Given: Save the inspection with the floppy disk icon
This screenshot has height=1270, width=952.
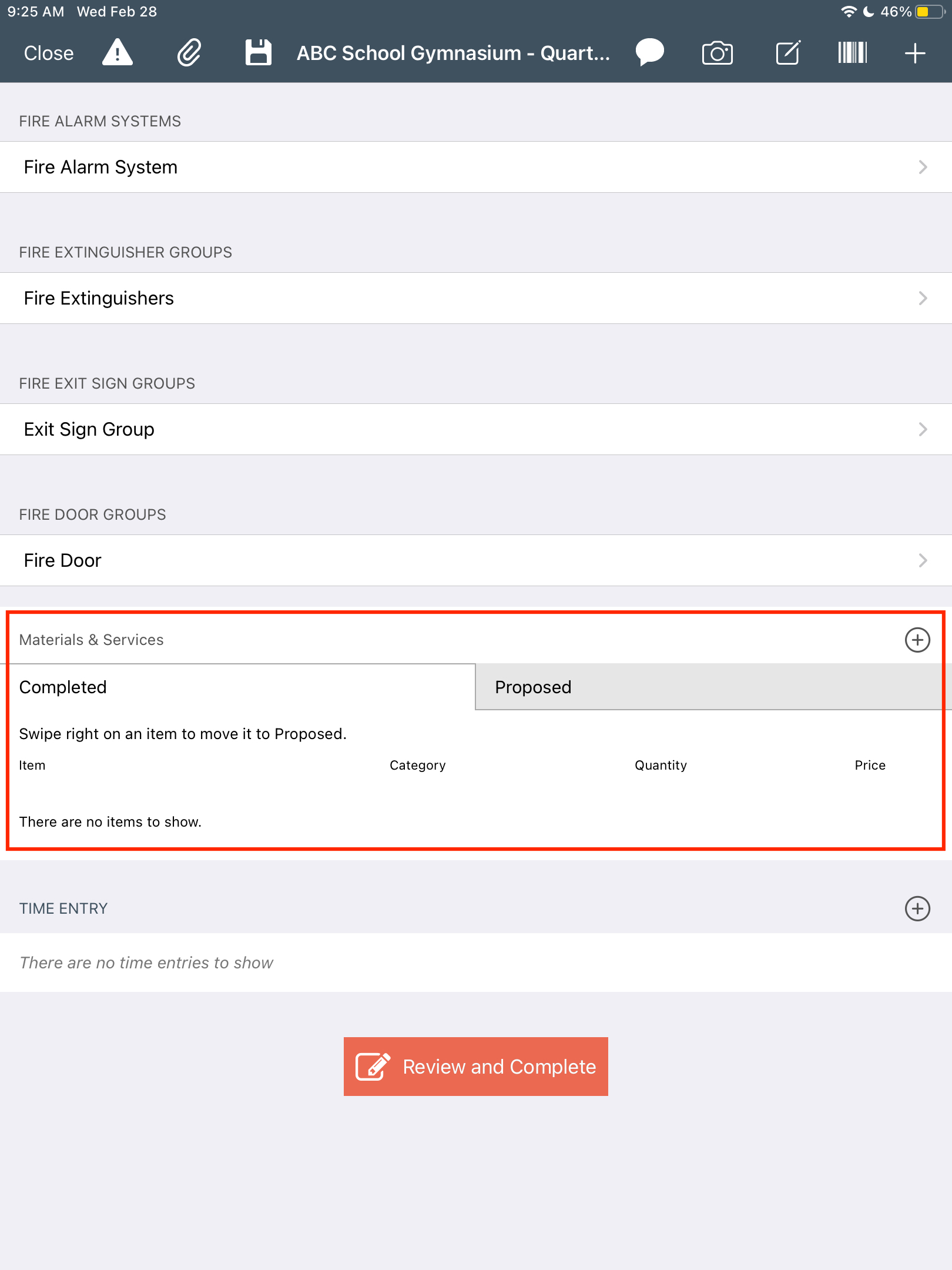Looking at the screenshot, I should click(259, 53).
